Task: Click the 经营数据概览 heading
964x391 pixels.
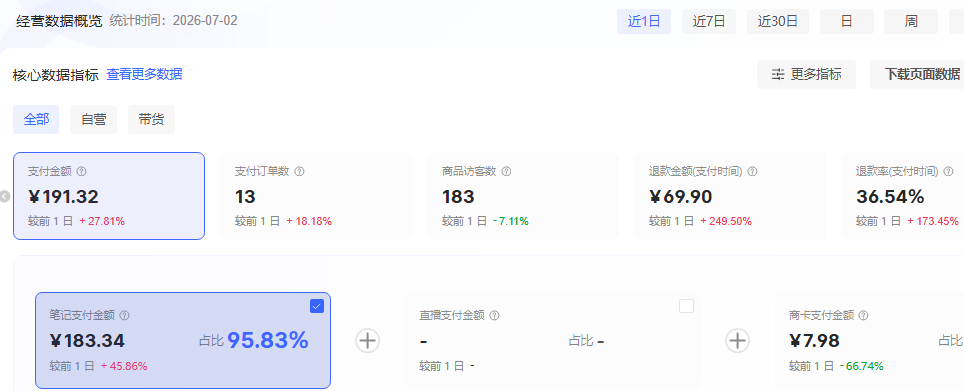Action: pos(59,21)
